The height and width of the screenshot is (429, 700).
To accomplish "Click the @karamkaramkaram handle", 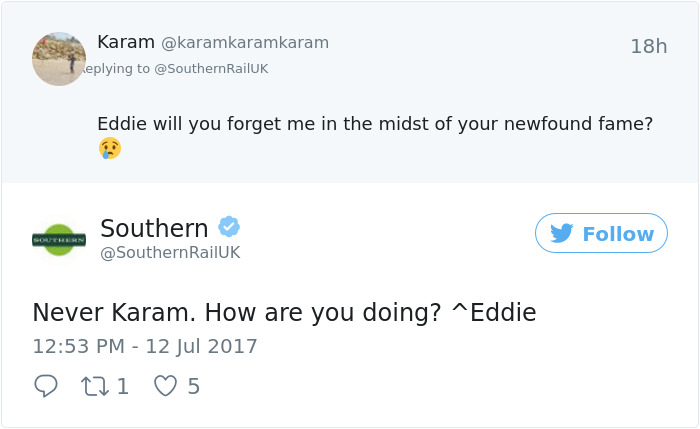I will [x=245, y=43].
